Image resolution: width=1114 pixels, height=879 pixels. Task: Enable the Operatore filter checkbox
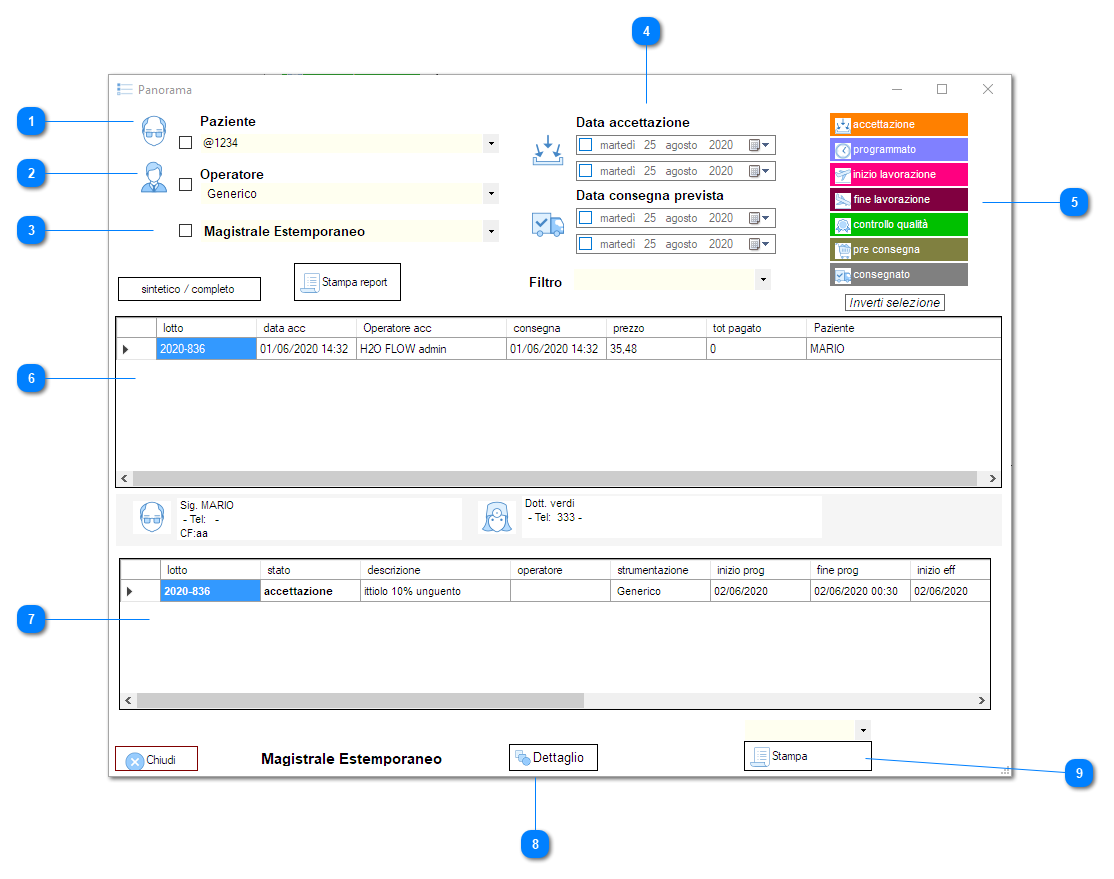(185, 185)
